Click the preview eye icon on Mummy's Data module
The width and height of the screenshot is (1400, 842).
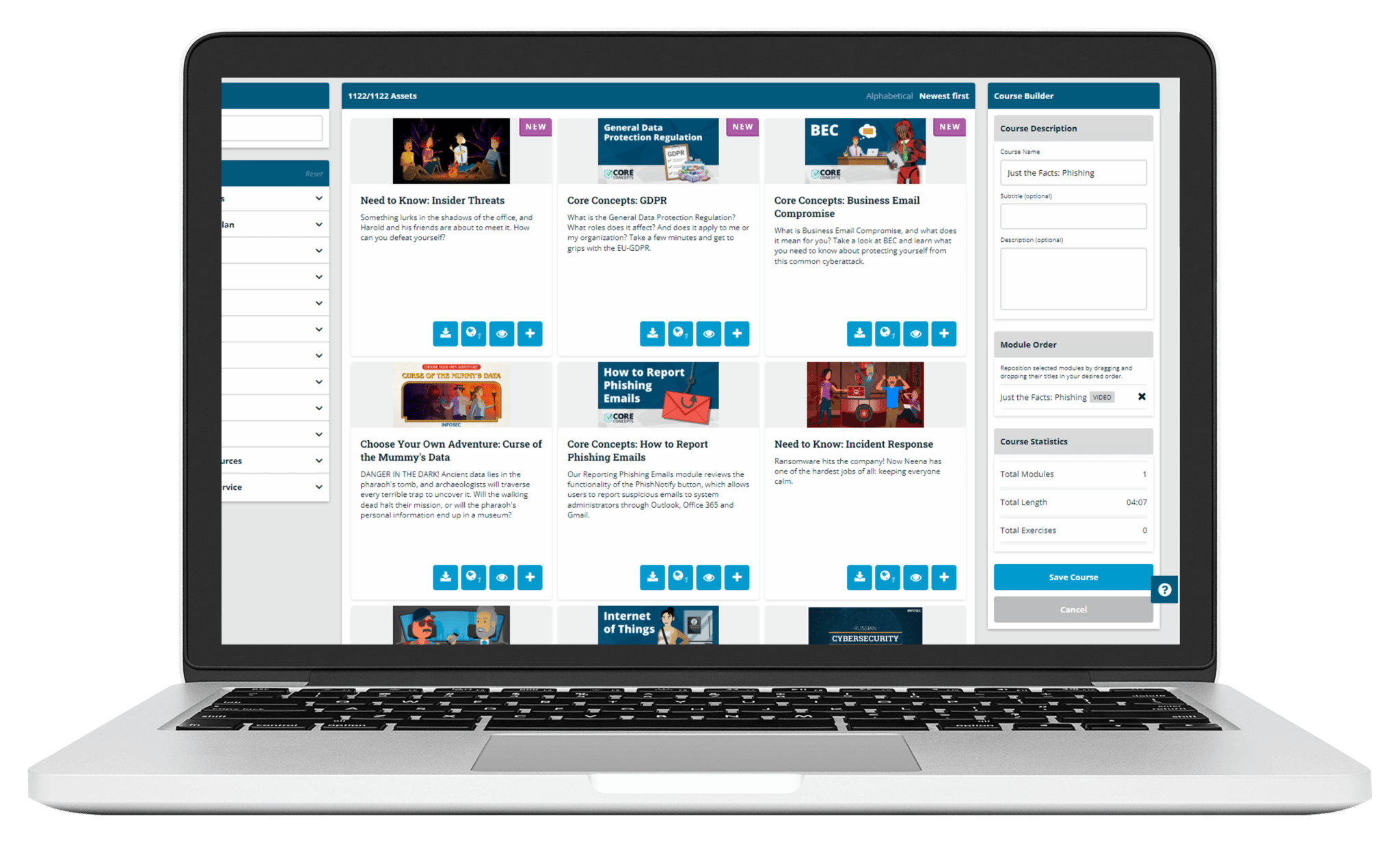coord(501,575)
